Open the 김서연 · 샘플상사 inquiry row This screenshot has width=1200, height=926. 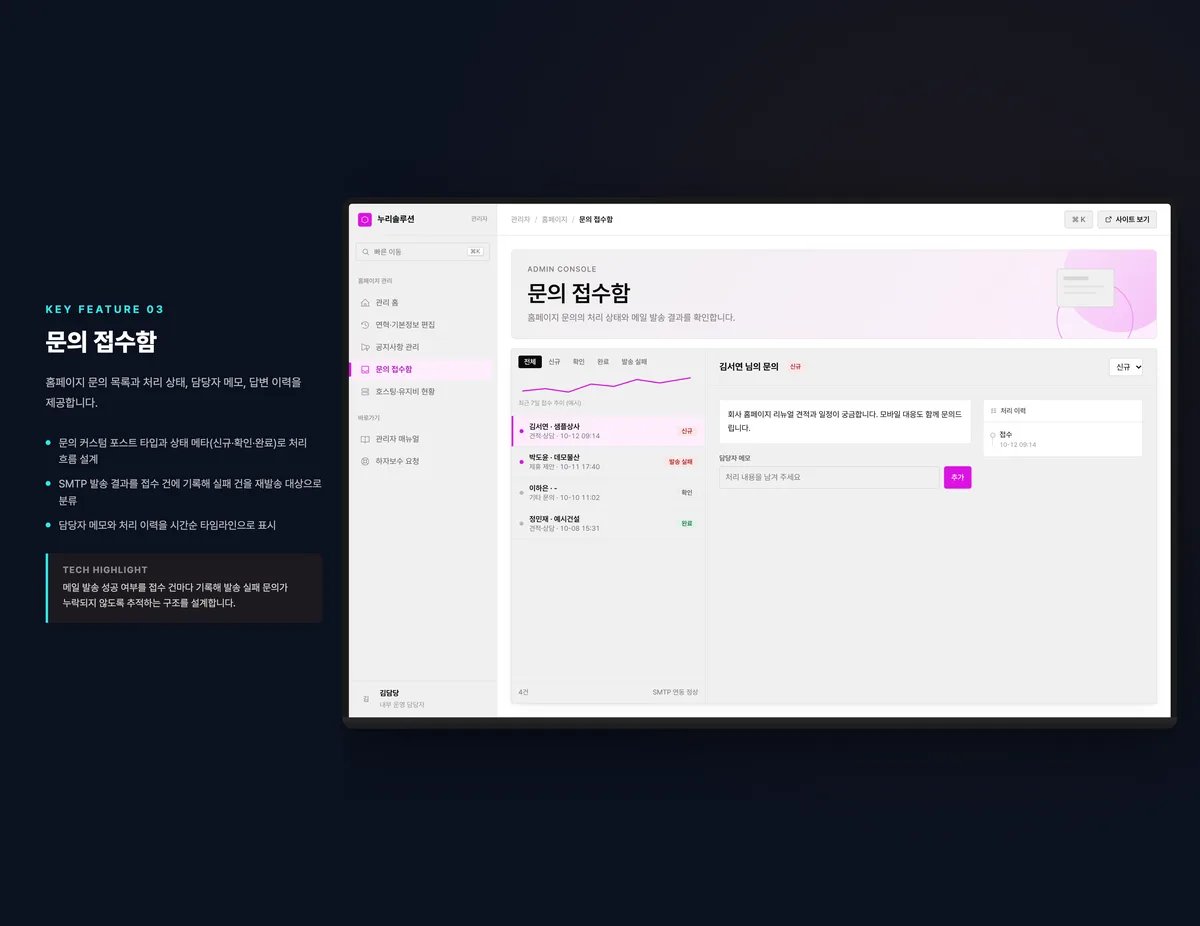pos(608,431)
